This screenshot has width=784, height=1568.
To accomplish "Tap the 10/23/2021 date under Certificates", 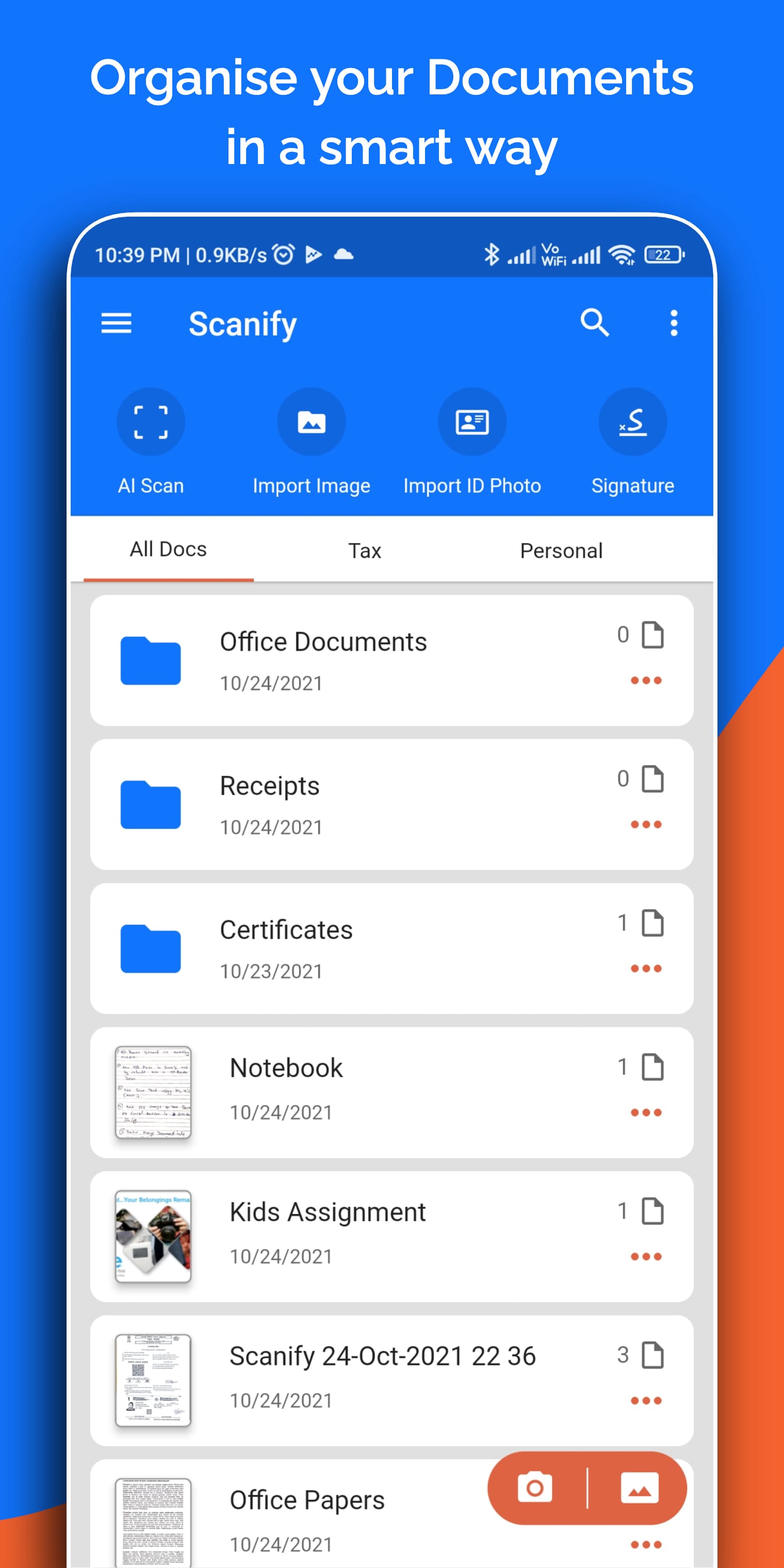I will click(x=271, y=971).
